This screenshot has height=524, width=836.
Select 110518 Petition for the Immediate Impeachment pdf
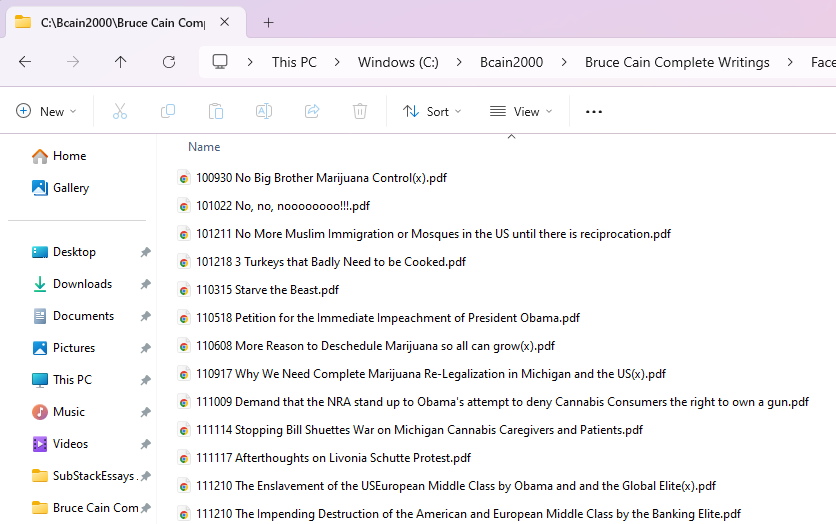coord(388,318)
